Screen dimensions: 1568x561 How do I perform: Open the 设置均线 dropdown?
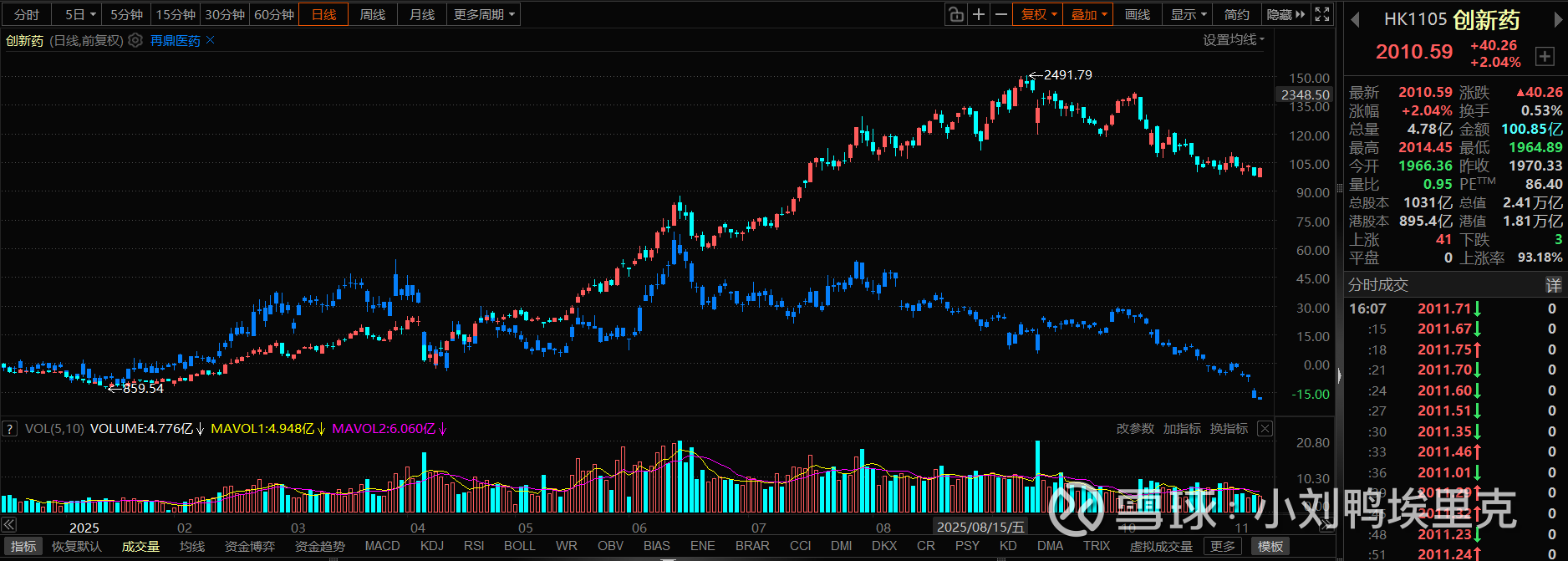(1234, 39)
